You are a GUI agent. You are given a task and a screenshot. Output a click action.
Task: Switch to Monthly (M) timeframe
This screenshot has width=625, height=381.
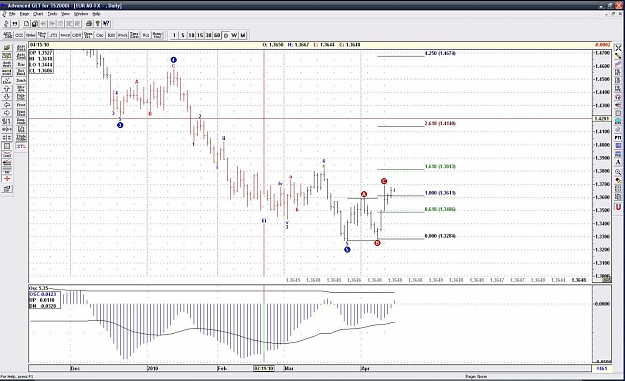point(243,35)
